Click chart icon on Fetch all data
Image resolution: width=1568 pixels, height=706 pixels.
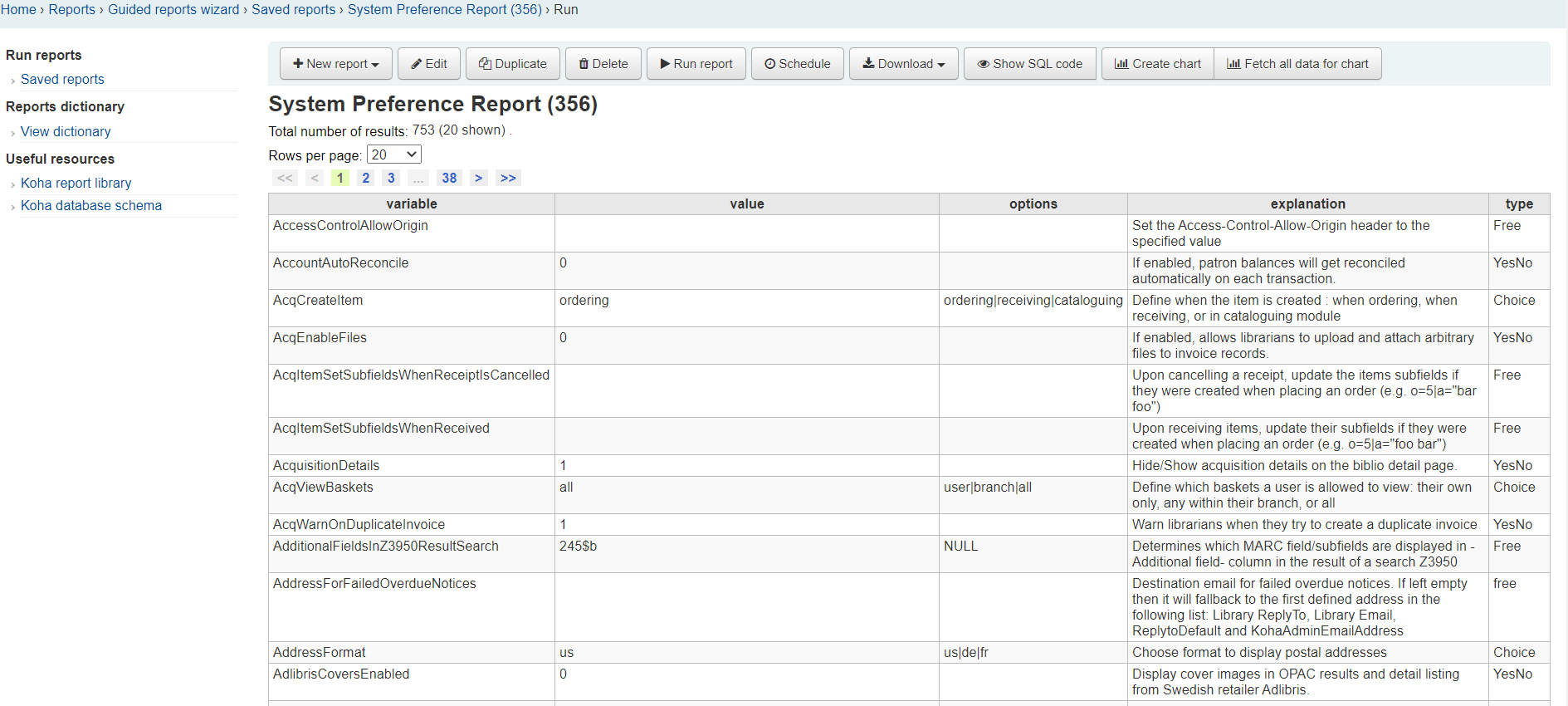(x=1233, y=64)
